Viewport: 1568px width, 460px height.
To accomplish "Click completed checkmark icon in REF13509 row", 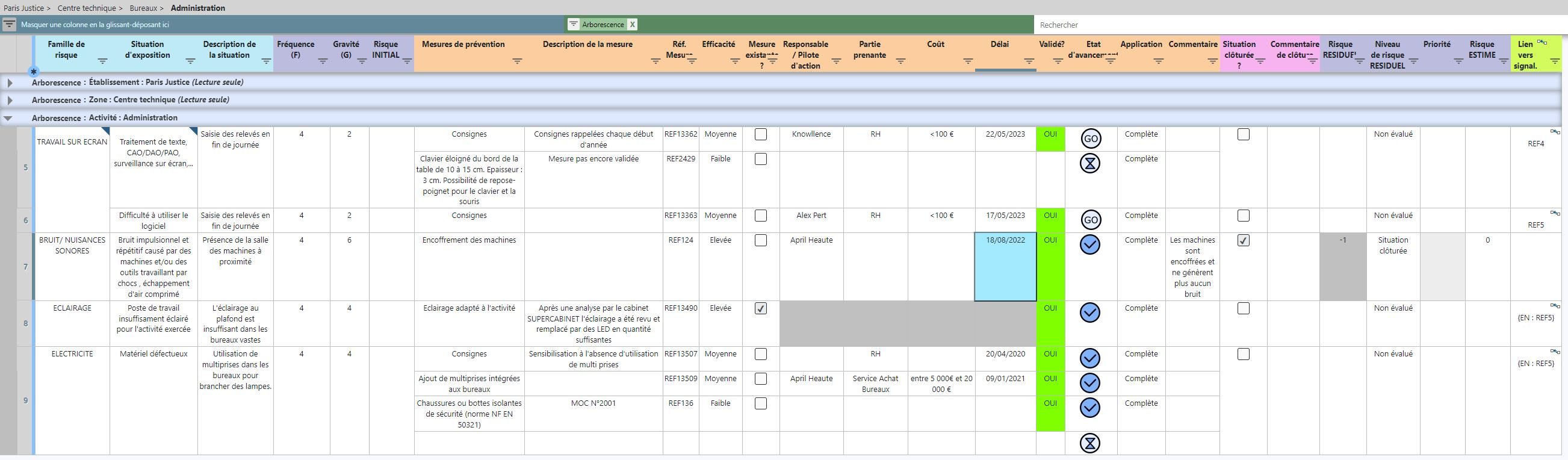I will click(1090, 383).
